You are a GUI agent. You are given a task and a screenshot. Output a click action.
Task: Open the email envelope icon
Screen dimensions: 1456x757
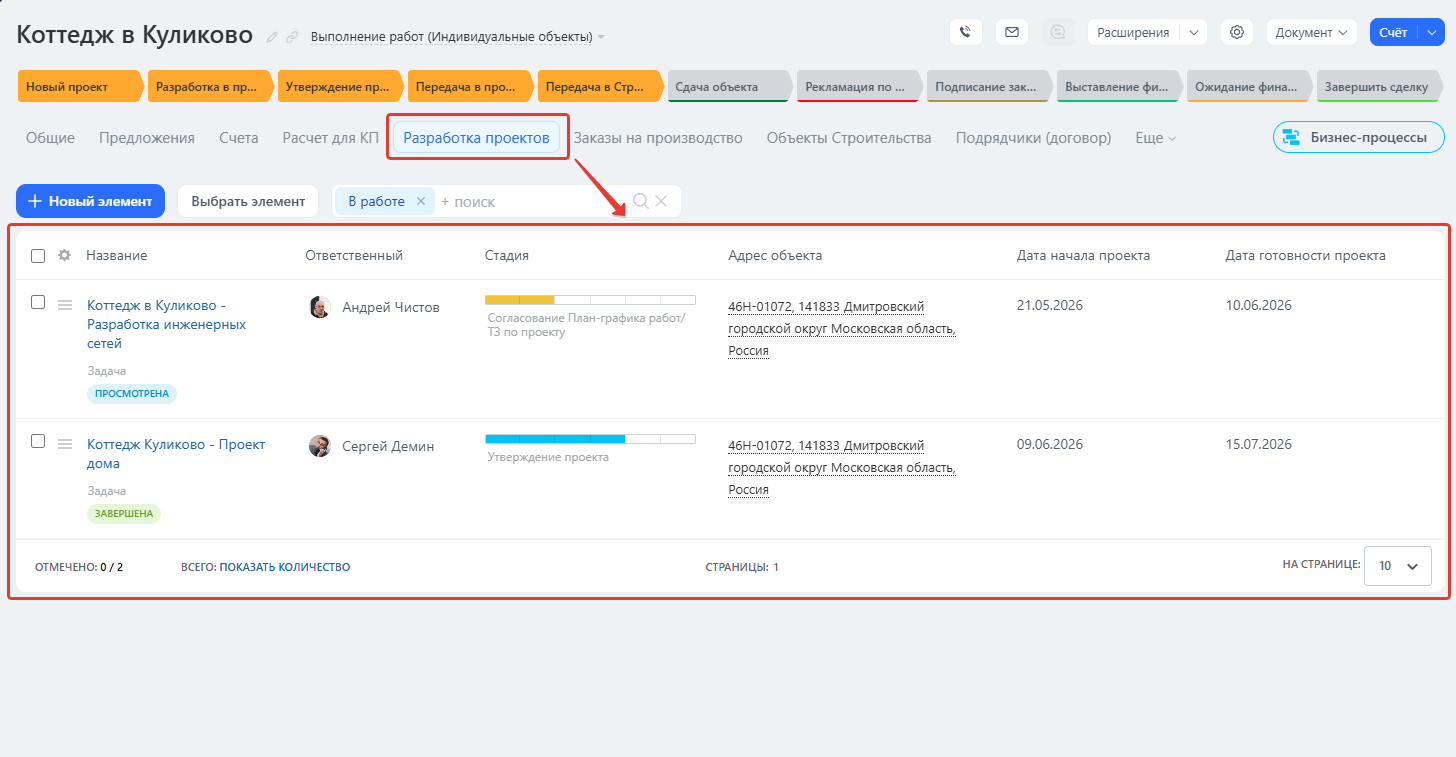(1011, 32)
